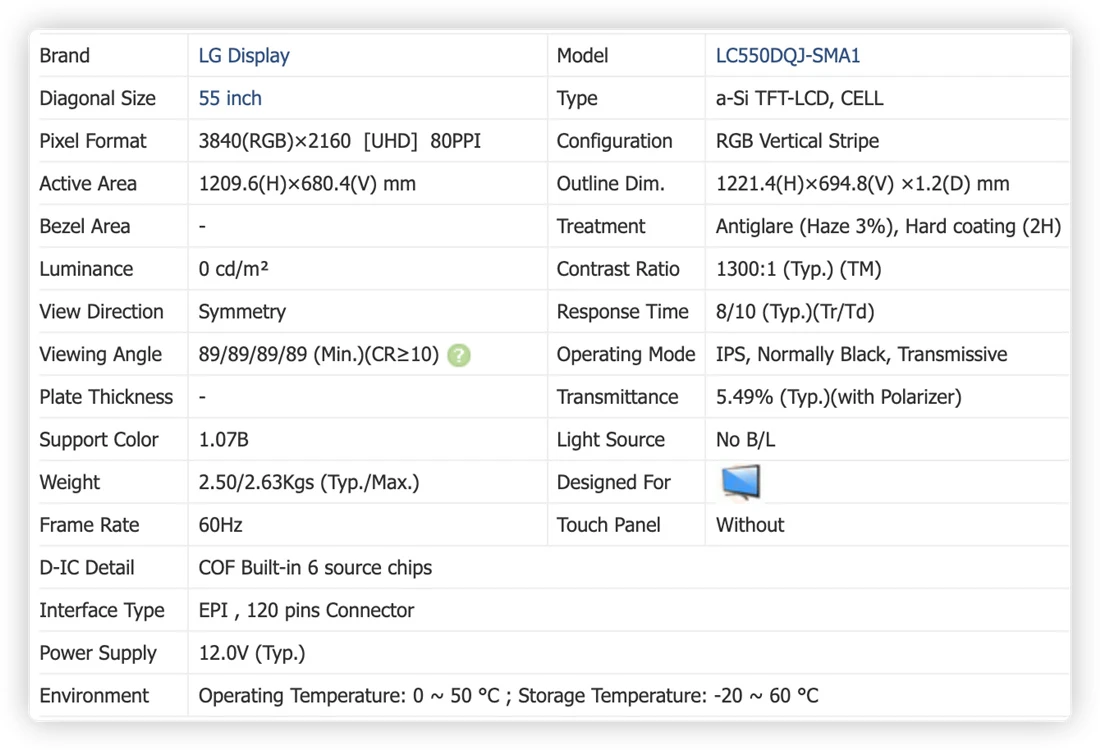
Task: Select the "8/10 (Typ.)(Tr/Td)" response time value
Action: 795,312
